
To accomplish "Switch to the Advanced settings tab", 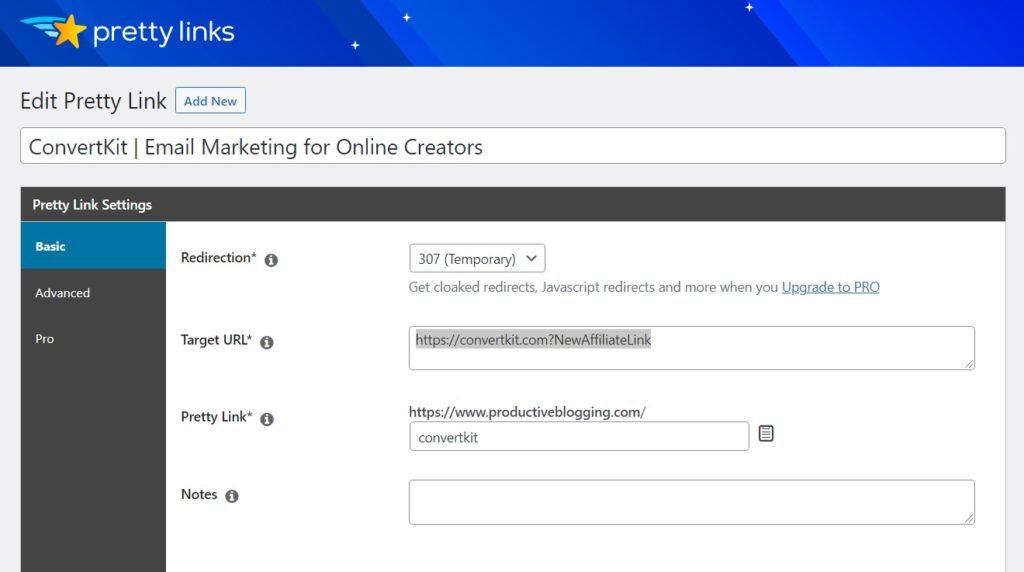I will tap(93, 293).
